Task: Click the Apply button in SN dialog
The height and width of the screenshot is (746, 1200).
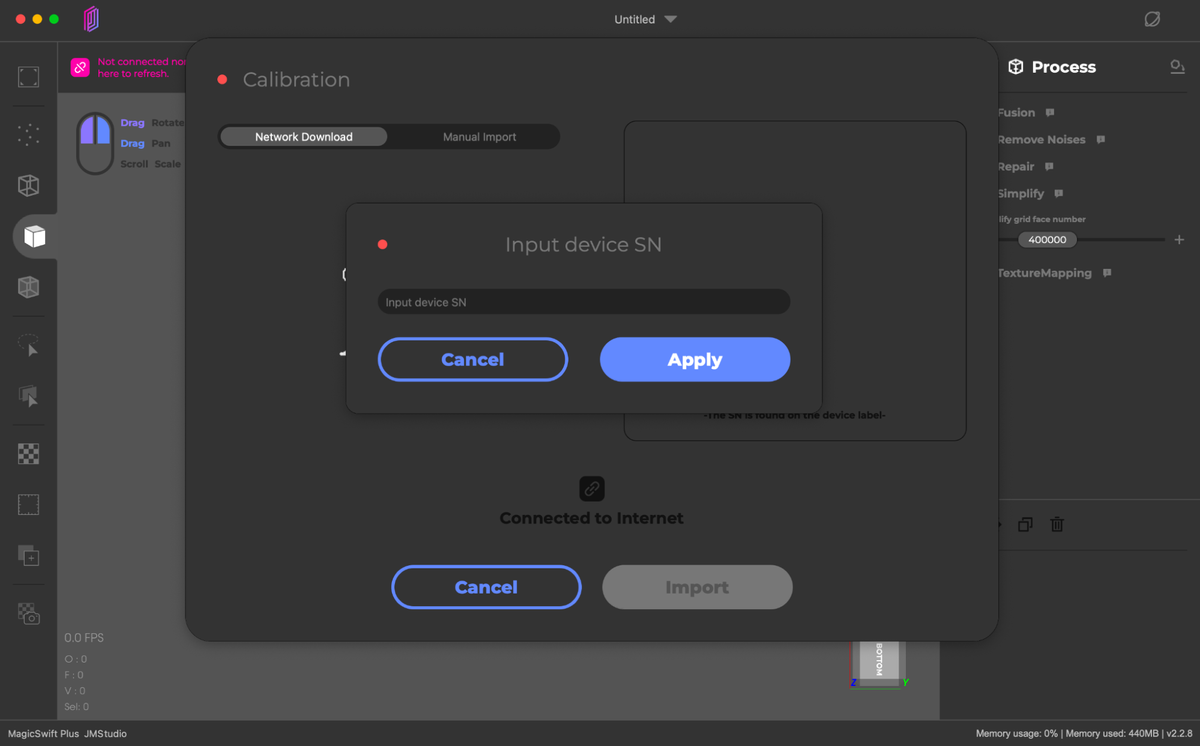Action: coord(694,360)
